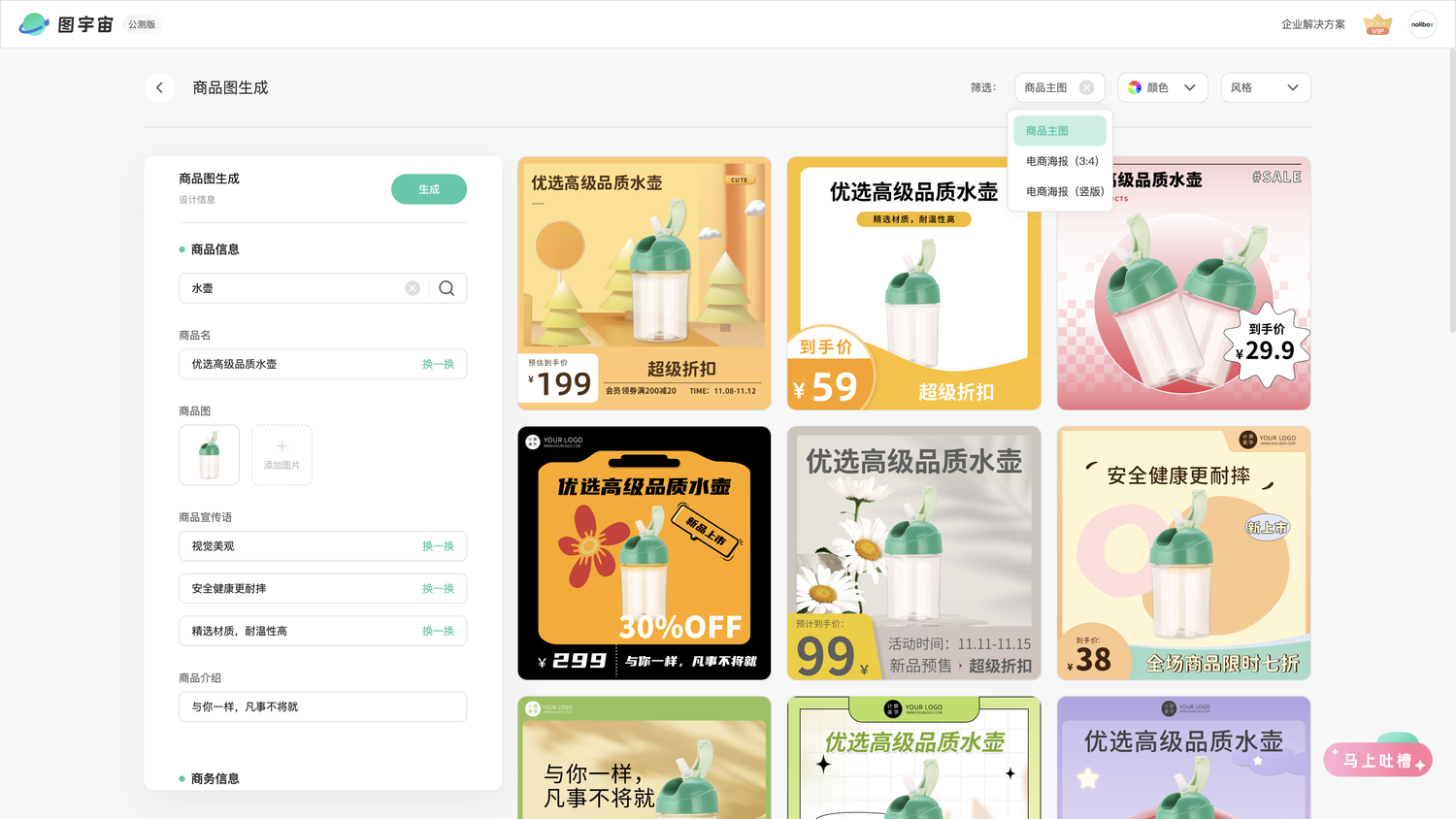1456x819 pixels.
Task: Click 换一换 next to 安全健康更耐摔
Action: [x=438, y=589]
